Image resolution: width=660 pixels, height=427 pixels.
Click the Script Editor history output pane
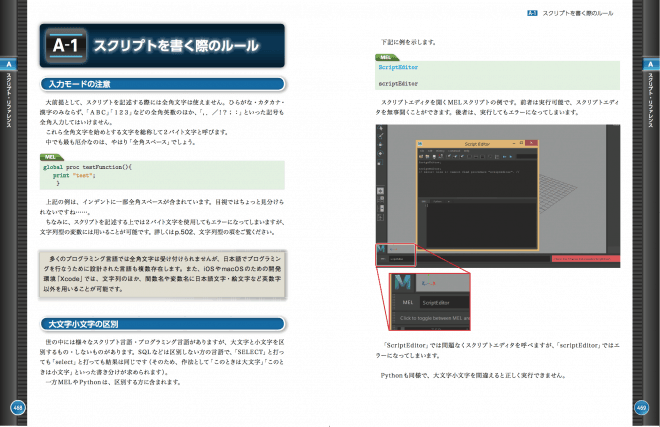tap(477, 179)
